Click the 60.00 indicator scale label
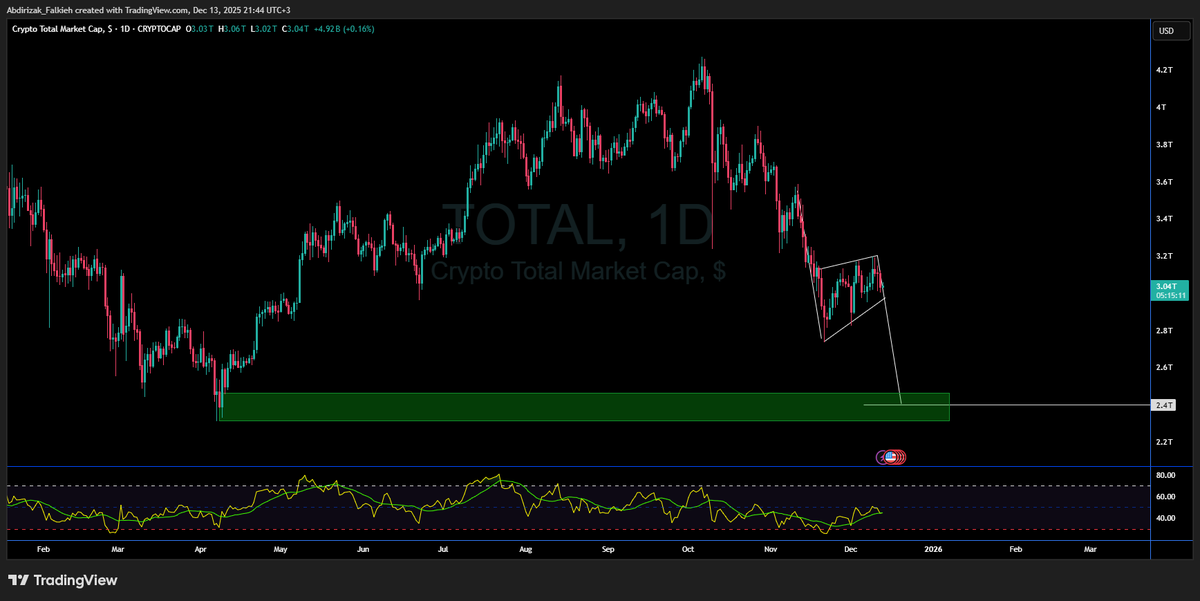The image size is (1200, 601). [1166, 497]
